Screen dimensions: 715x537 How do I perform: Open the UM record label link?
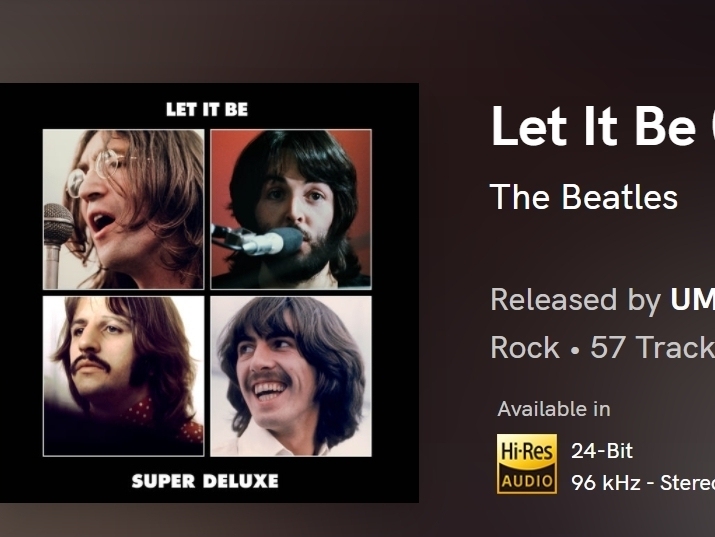pos(692,300)
